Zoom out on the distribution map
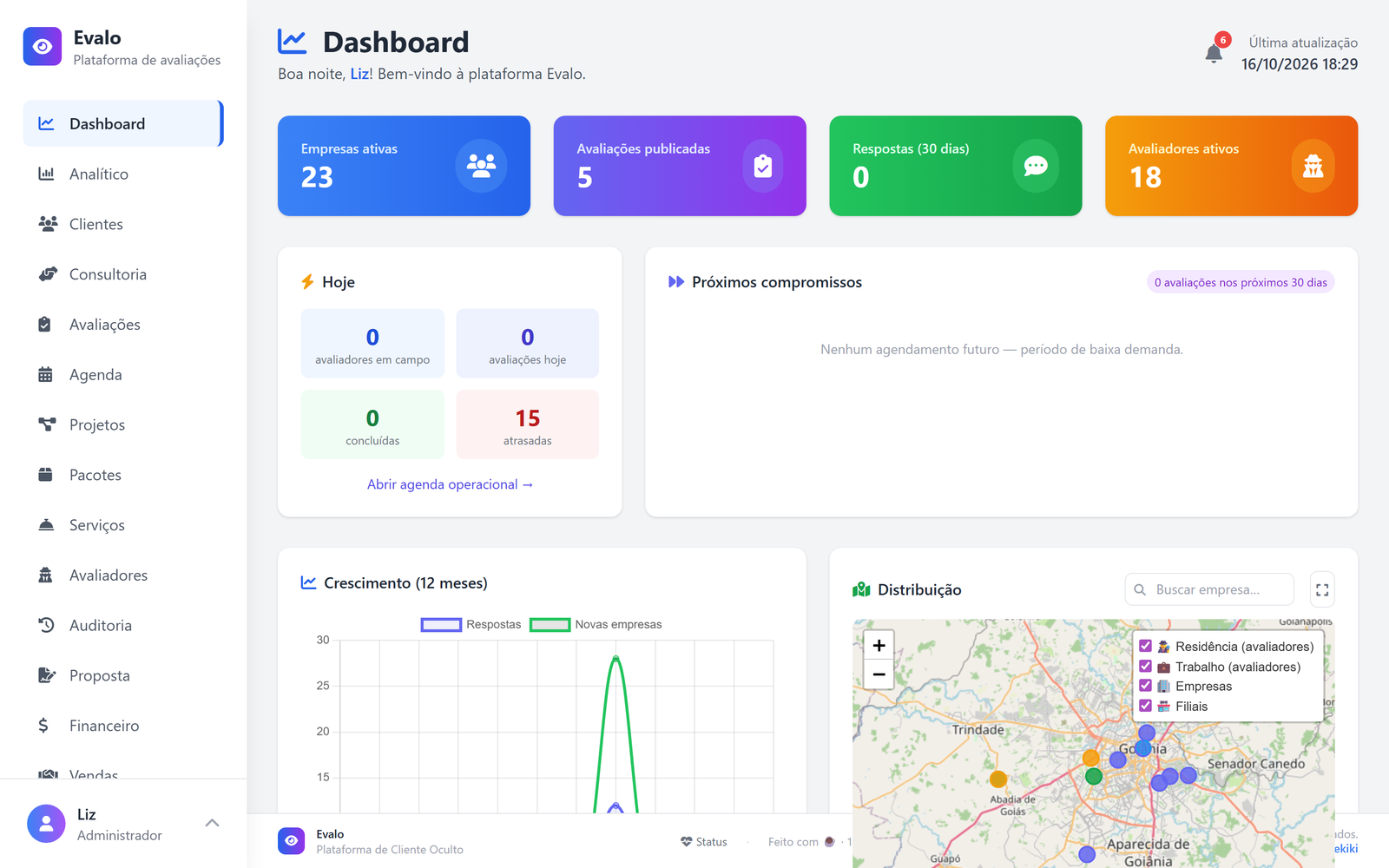Image resolution: width=1389 pixels, height=868 pixels. (879, 674)
